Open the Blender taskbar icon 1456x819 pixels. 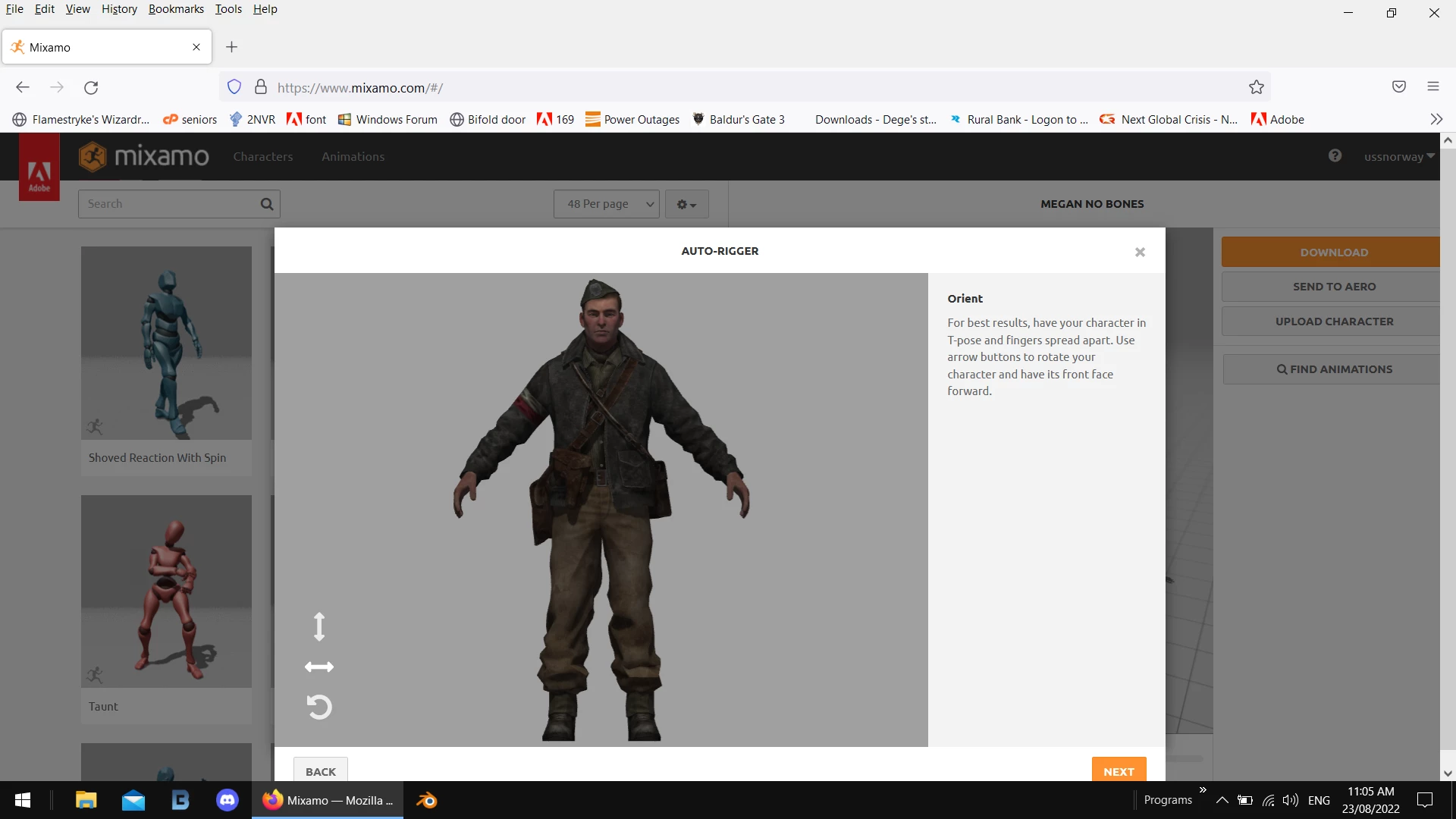(427, 800)
